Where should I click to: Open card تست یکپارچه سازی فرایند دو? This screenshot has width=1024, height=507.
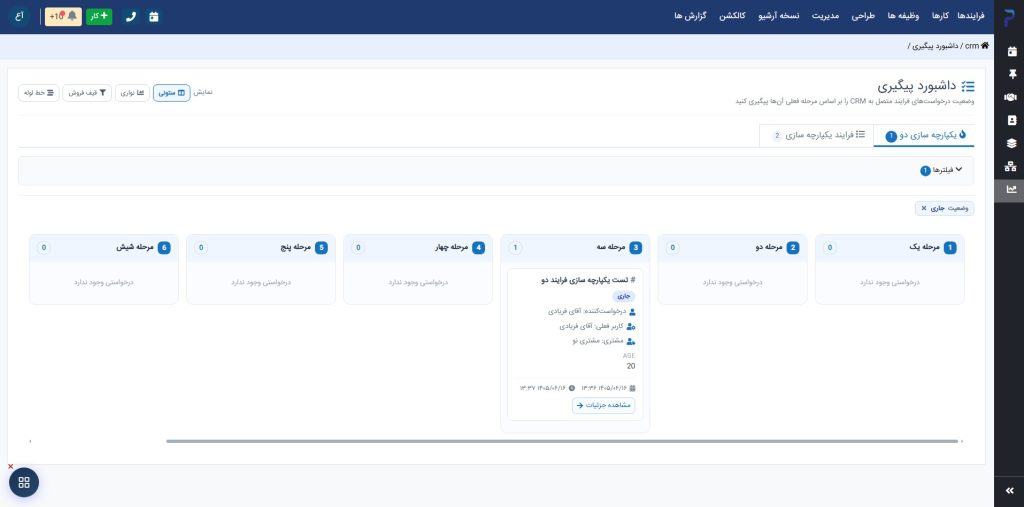click(588, 280)
